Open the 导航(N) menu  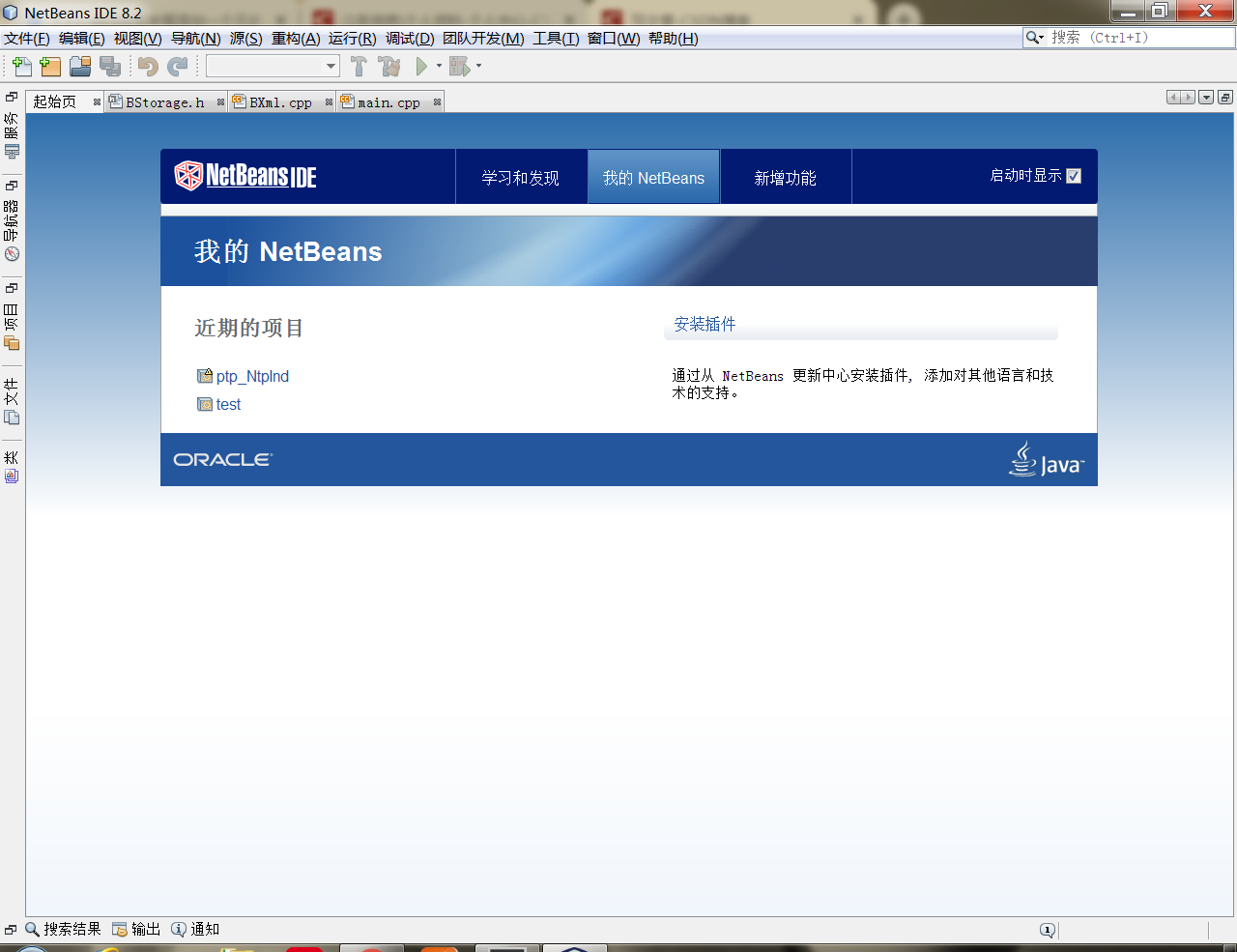[196, 39]
